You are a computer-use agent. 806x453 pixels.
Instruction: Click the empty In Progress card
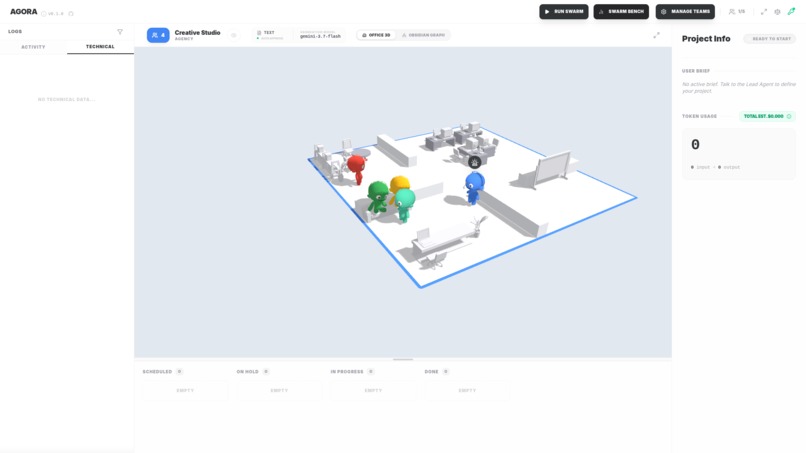point(373,391)
